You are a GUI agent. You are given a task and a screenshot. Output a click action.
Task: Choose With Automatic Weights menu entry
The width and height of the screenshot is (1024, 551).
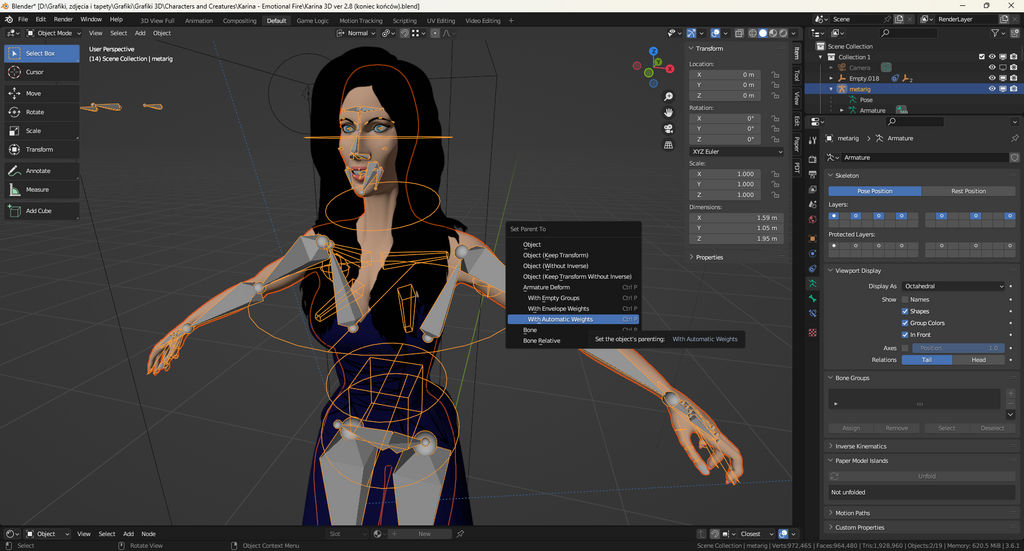pos(561,319)
